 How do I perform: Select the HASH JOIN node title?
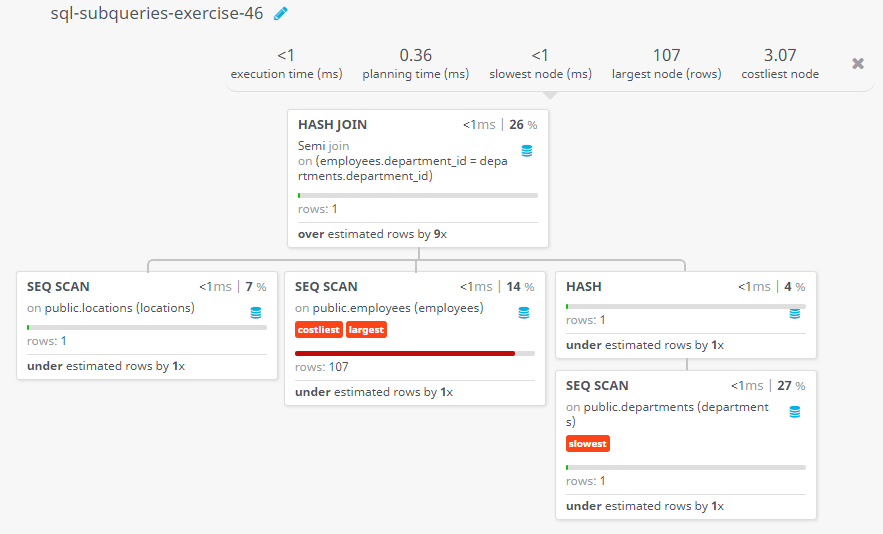pyautogui.click(x=332, y=125)
